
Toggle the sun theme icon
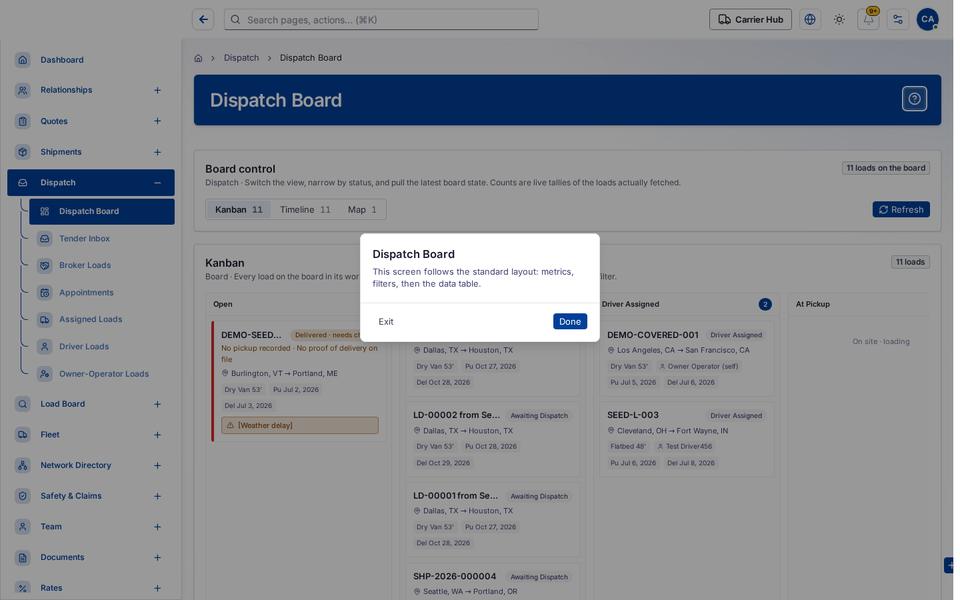839,20
